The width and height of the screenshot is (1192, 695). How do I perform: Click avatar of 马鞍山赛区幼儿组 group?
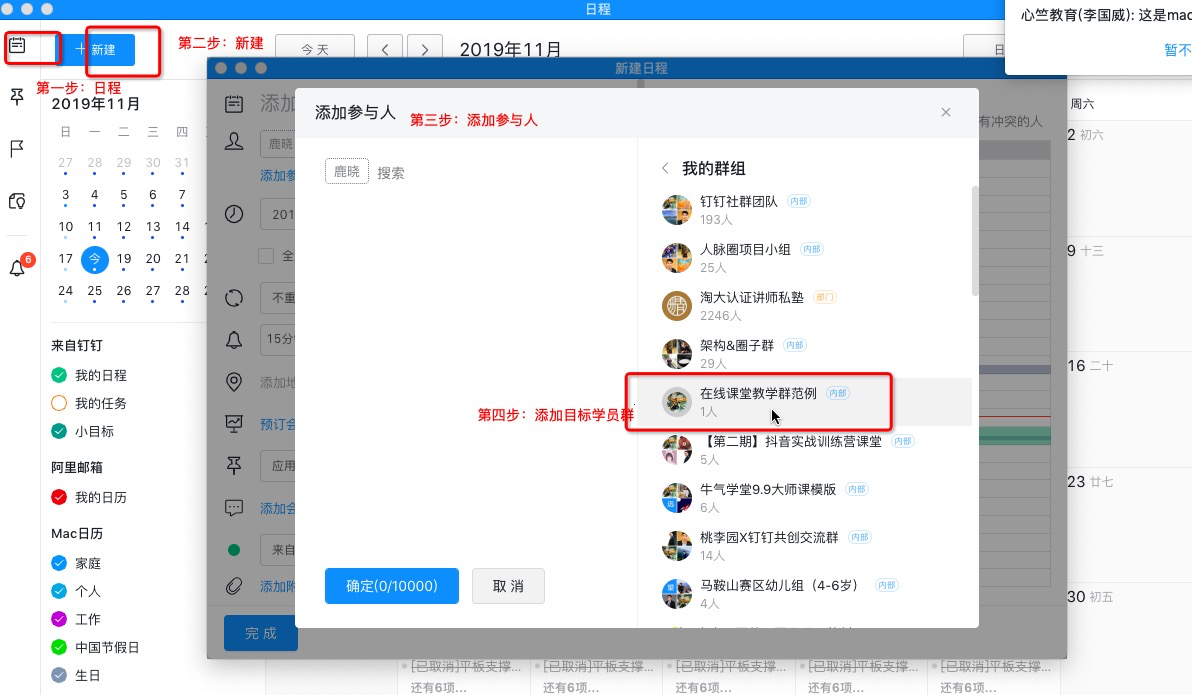click(x=676, y=593)
